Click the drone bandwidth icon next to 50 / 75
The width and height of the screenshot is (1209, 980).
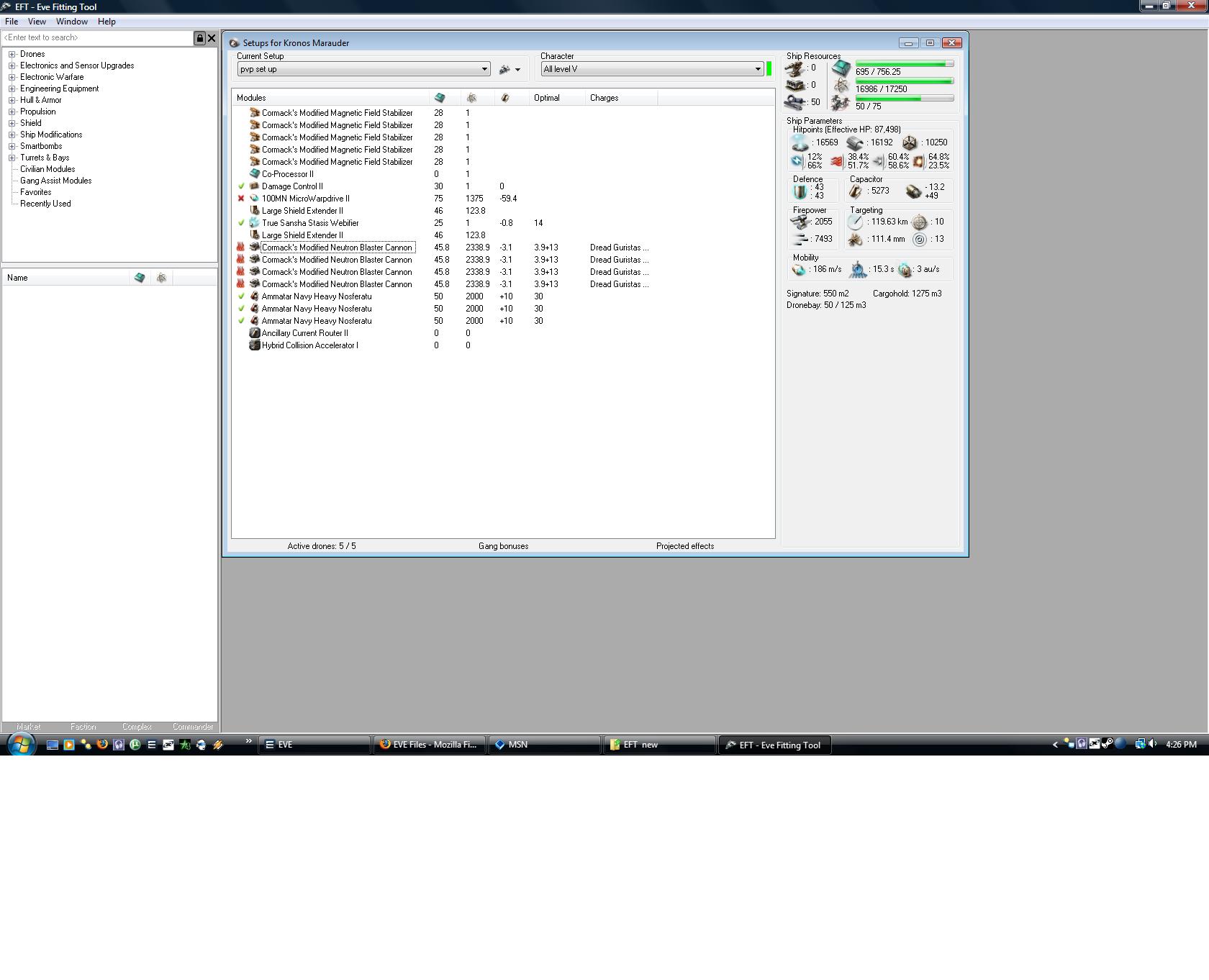pos(841,104)
